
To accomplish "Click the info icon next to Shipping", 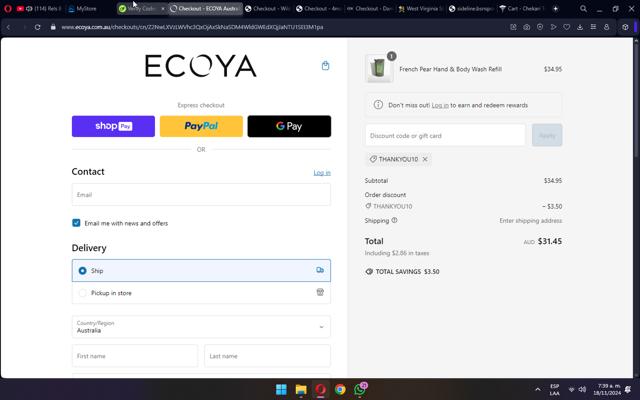I will pyautogui.click(x=394, y=220).
